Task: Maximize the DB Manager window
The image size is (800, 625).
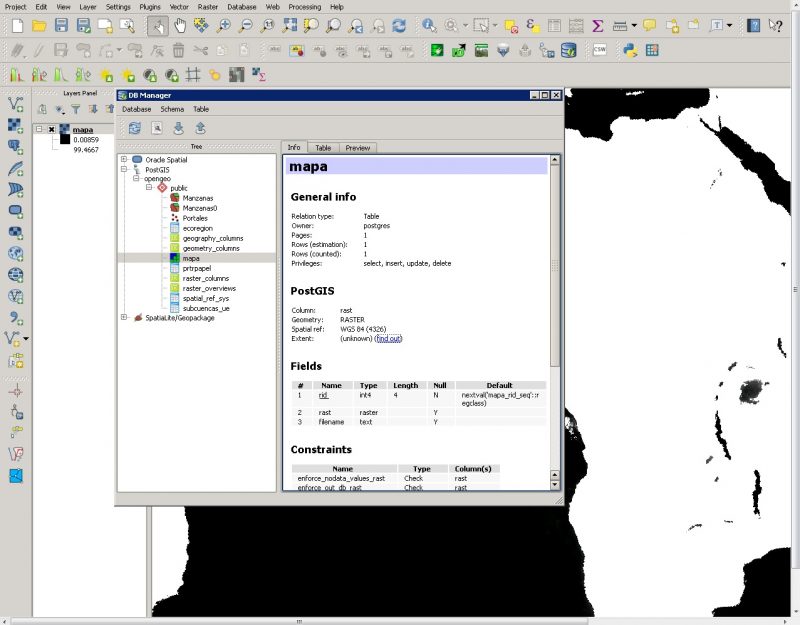Action: 545,95
